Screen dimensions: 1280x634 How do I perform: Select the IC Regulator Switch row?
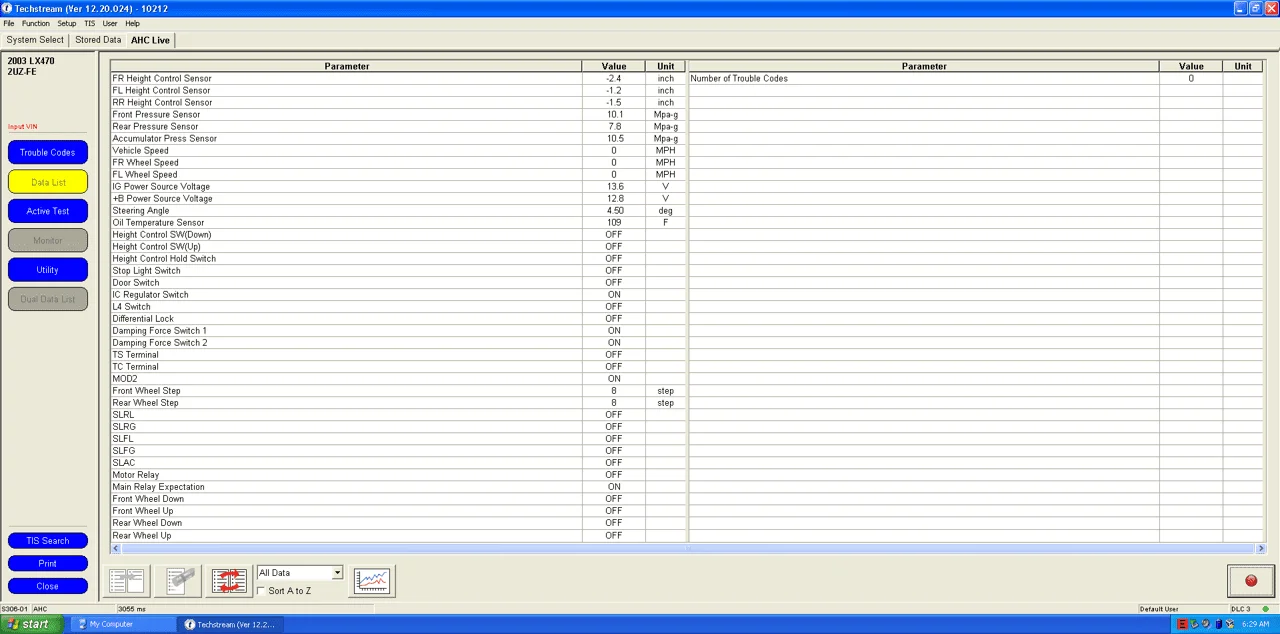click(398, 294)
